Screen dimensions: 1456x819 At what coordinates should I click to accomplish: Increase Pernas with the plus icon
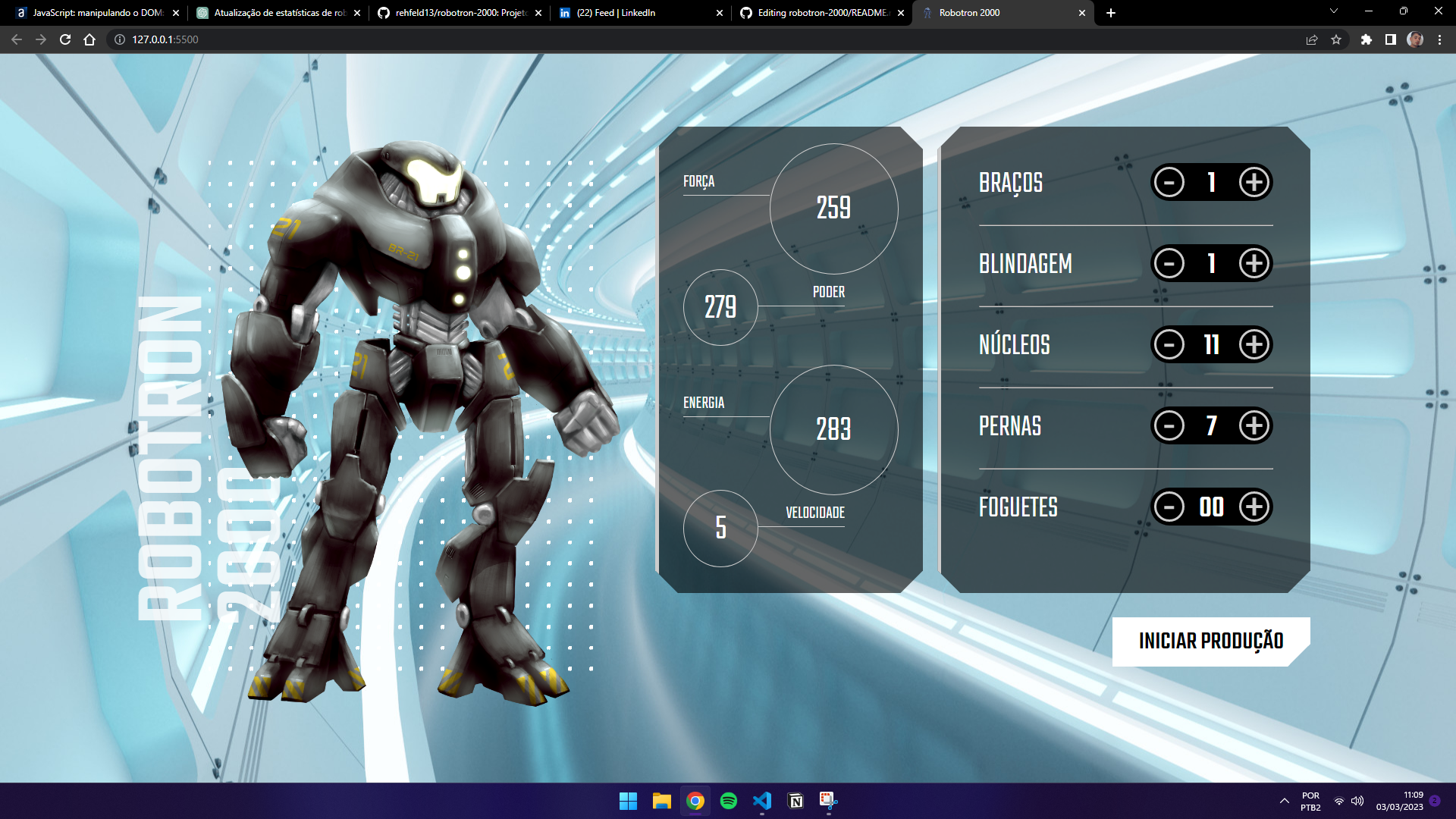coord(1254,426)
